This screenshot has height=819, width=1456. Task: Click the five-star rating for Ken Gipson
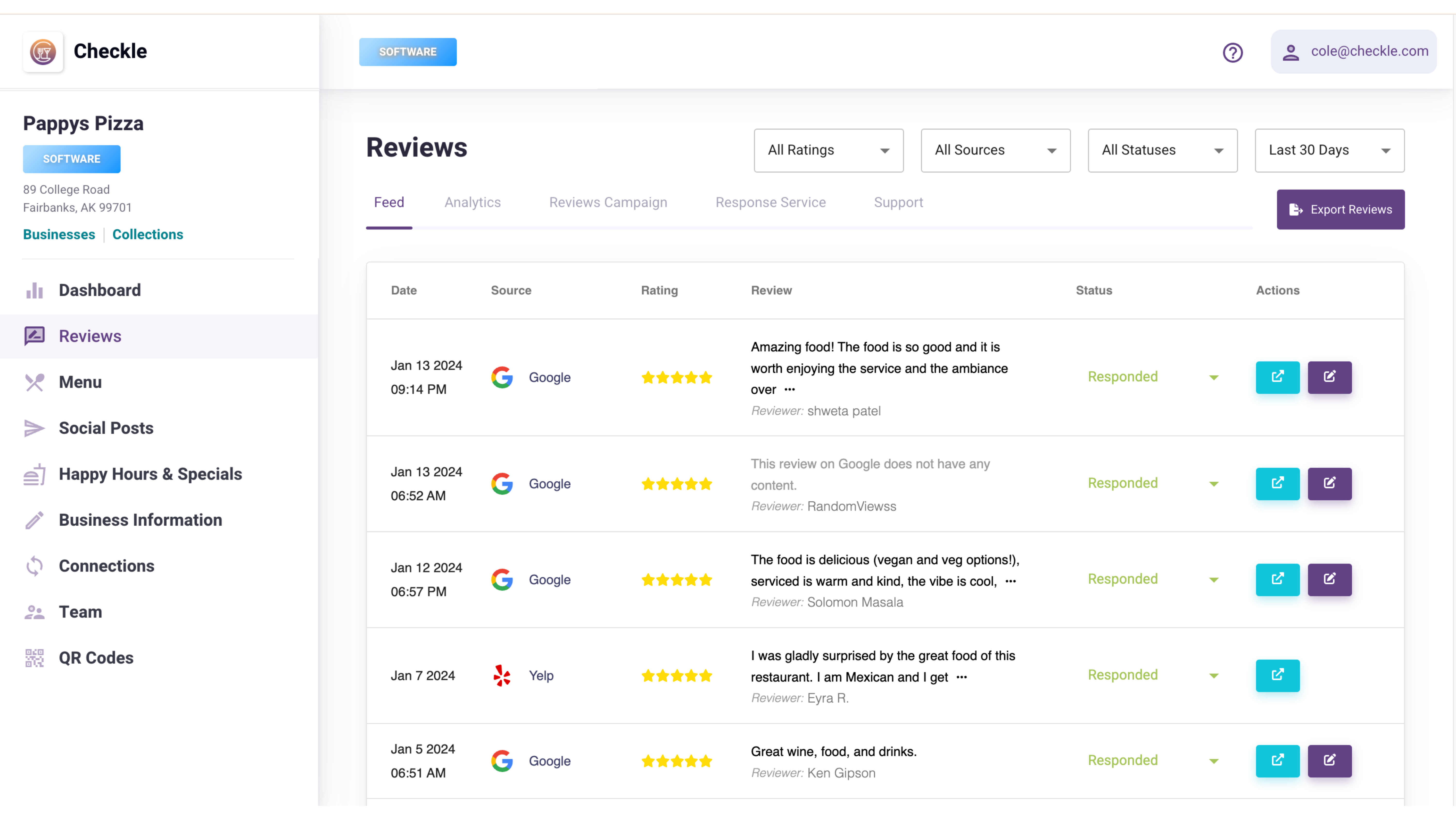pyautogui.click(x=676, y=761)
